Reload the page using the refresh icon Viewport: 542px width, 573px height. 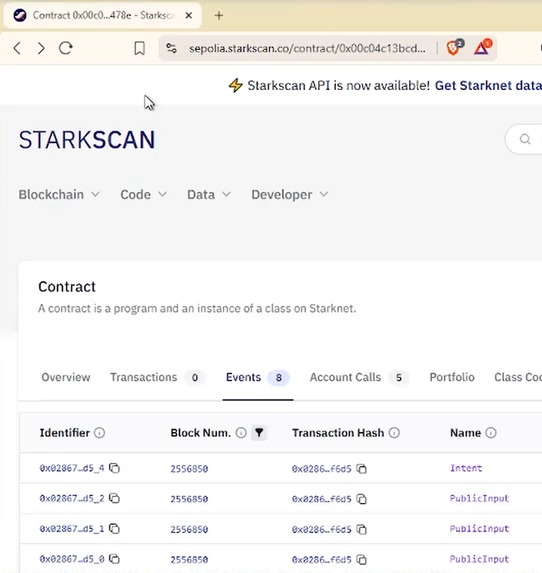66,48
